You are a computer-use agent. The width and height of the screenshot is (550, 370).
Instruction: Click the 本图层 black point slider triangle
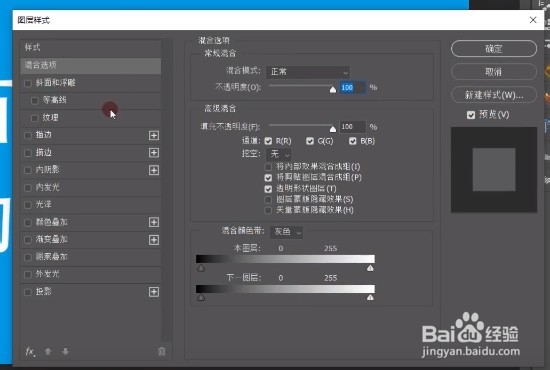pos(201,268)
